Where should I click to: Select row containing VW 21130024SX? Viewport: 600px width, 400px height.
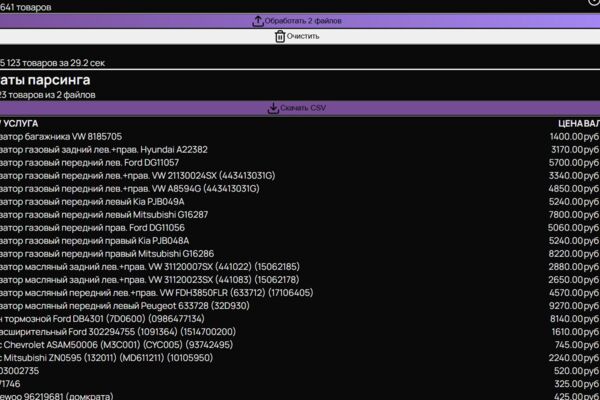[x=300, y=176]
